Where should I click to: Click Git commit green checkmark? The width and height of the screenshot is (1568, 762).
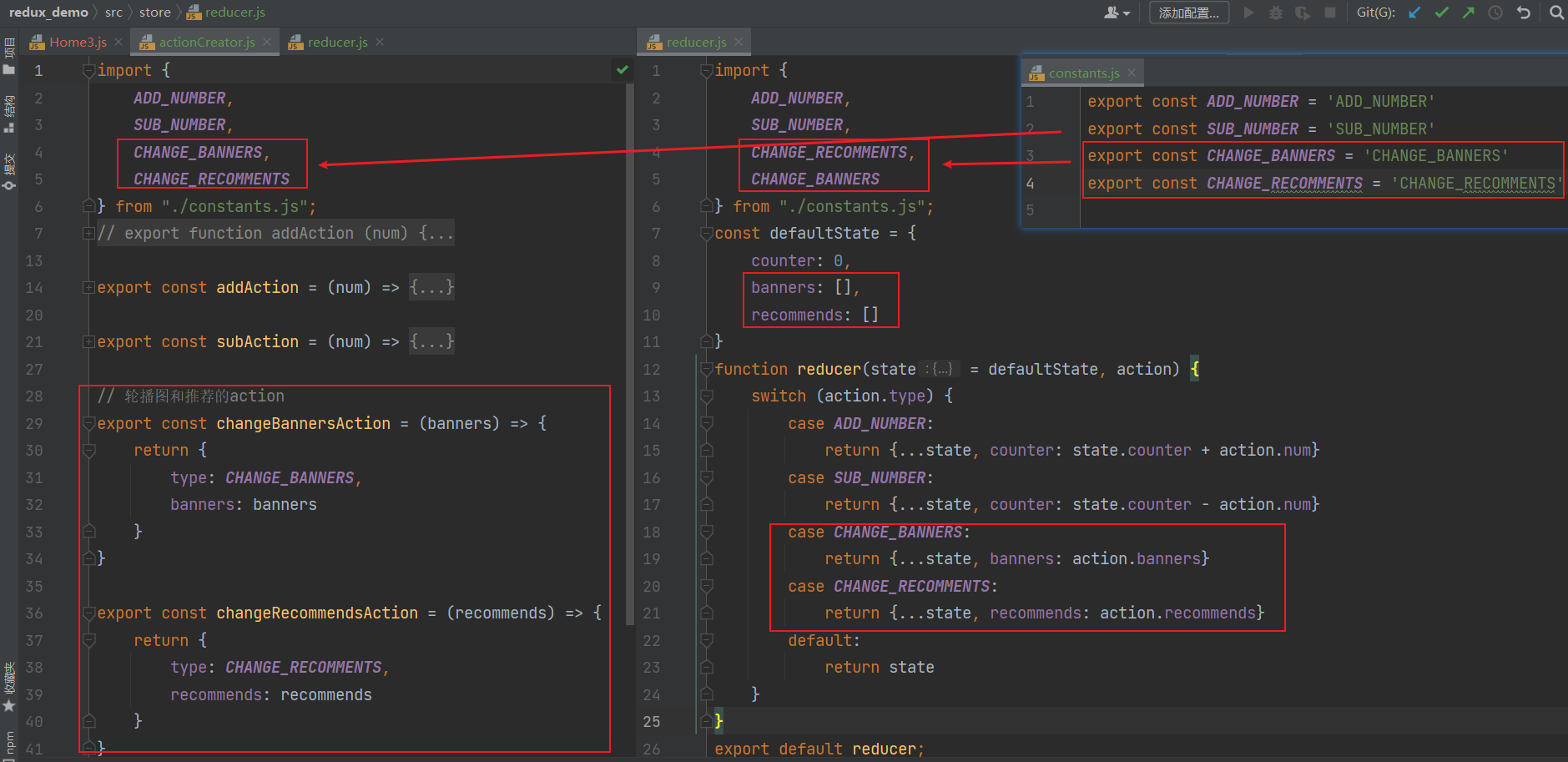1441,13
